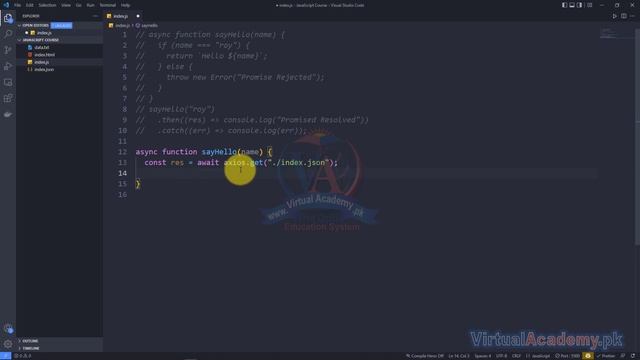Toggle the Secondary Side Bar layout button
Viewport: 640px width, 360px height.
point(580,5)
